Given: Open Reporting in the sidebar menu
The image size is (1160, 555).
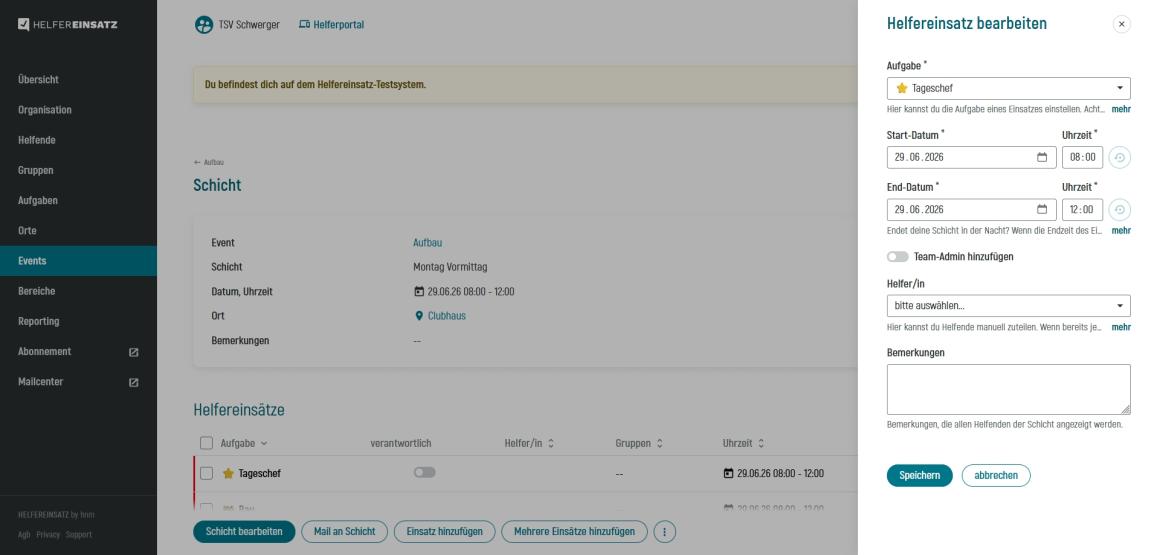Looking at the screenshot, I should pos(38,321).
